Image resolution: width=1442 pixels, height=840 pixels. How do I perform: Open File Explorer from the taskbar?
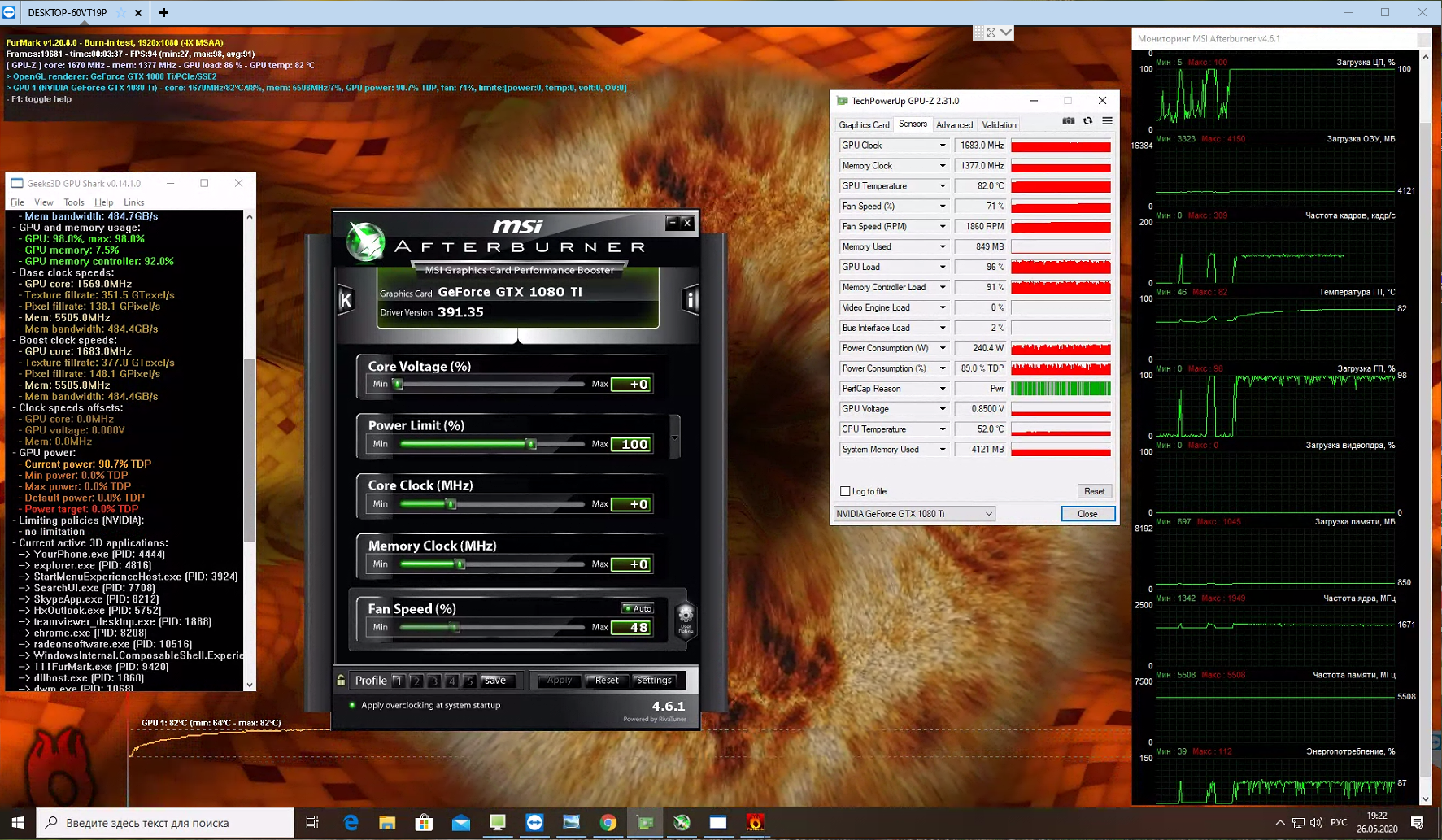(387, 823)
